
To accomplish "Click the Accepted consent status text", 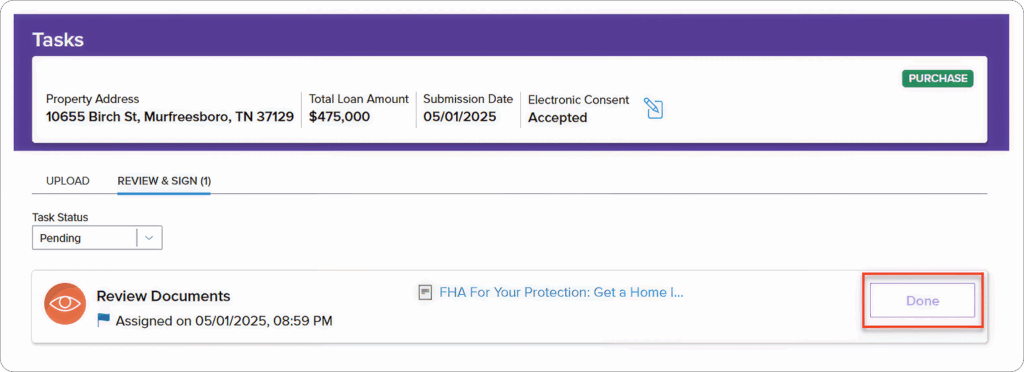I will (558, 118).
